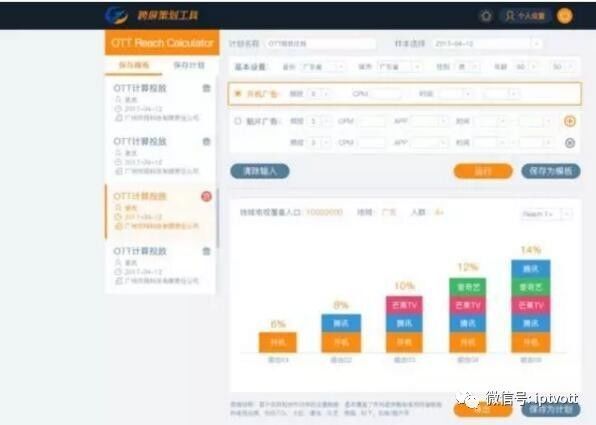Open the 省份 province dropdown
Screen dimensions: 596x425
click(323, 67)
